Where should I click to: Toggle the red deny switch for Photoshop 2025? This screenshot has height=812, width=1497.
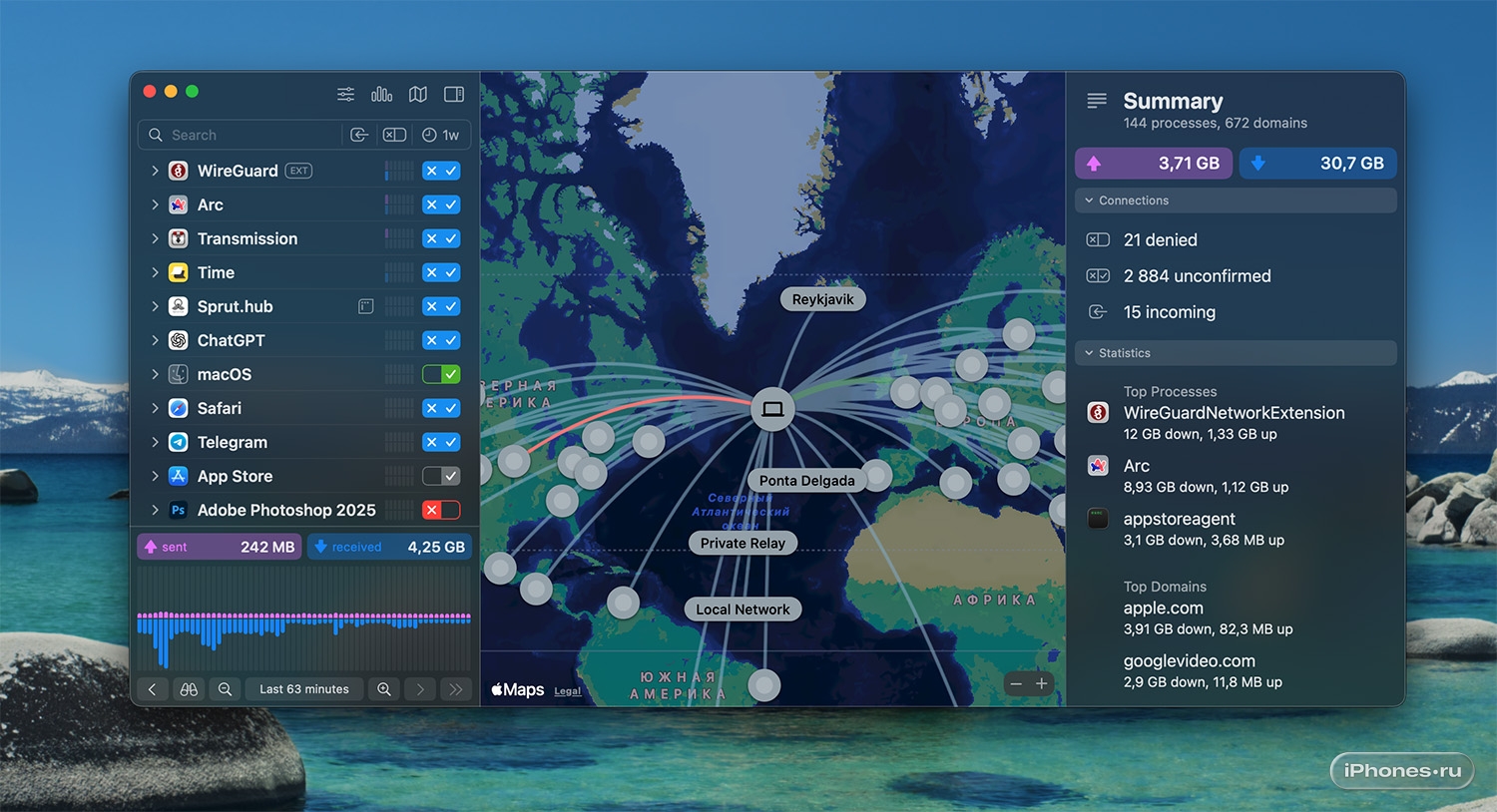click(x=441, y=510)
